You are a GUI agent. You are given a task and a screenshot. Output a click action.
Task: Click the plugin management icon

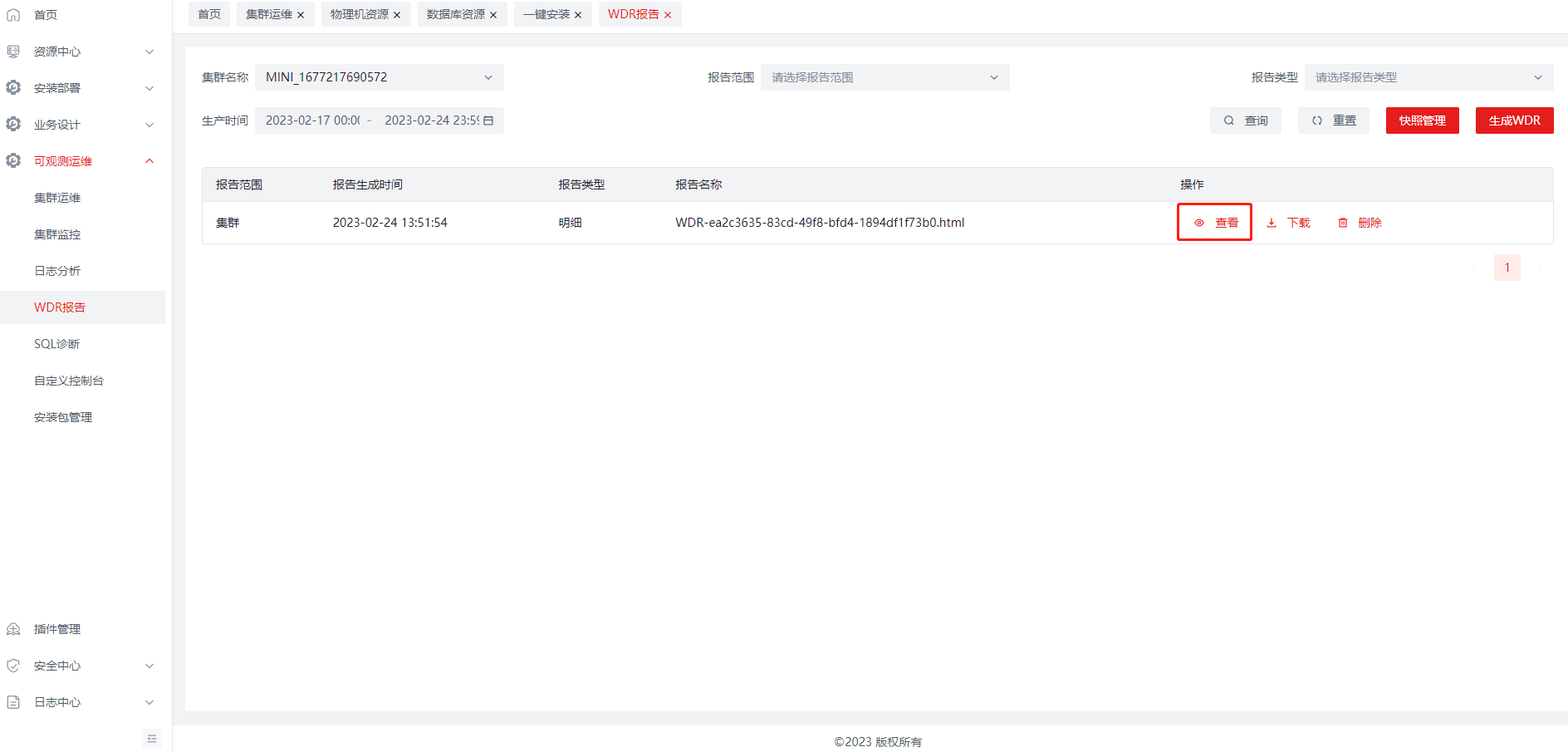coord(13,629)
